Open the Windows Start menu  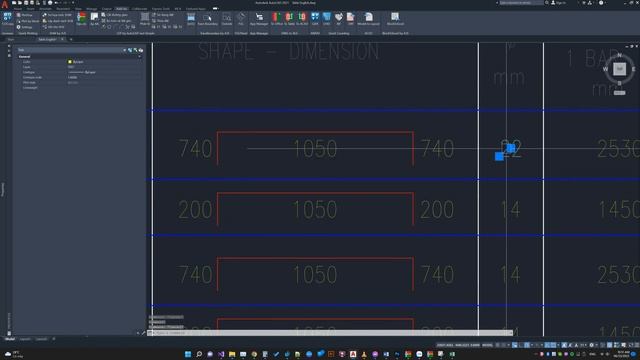coord(188,354)
